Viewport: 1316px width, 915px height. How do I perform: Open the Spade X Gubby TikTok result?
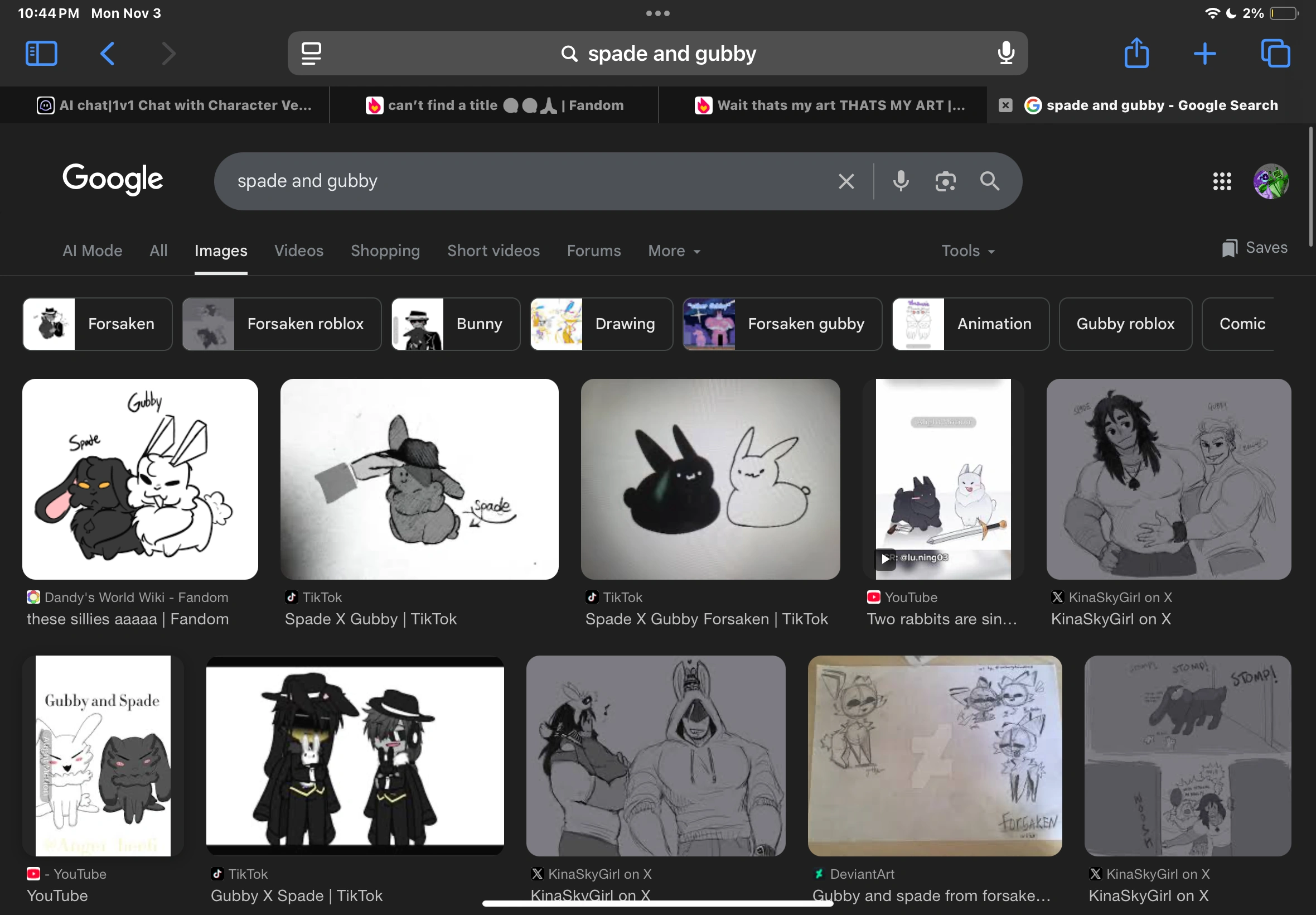(419, 479)
